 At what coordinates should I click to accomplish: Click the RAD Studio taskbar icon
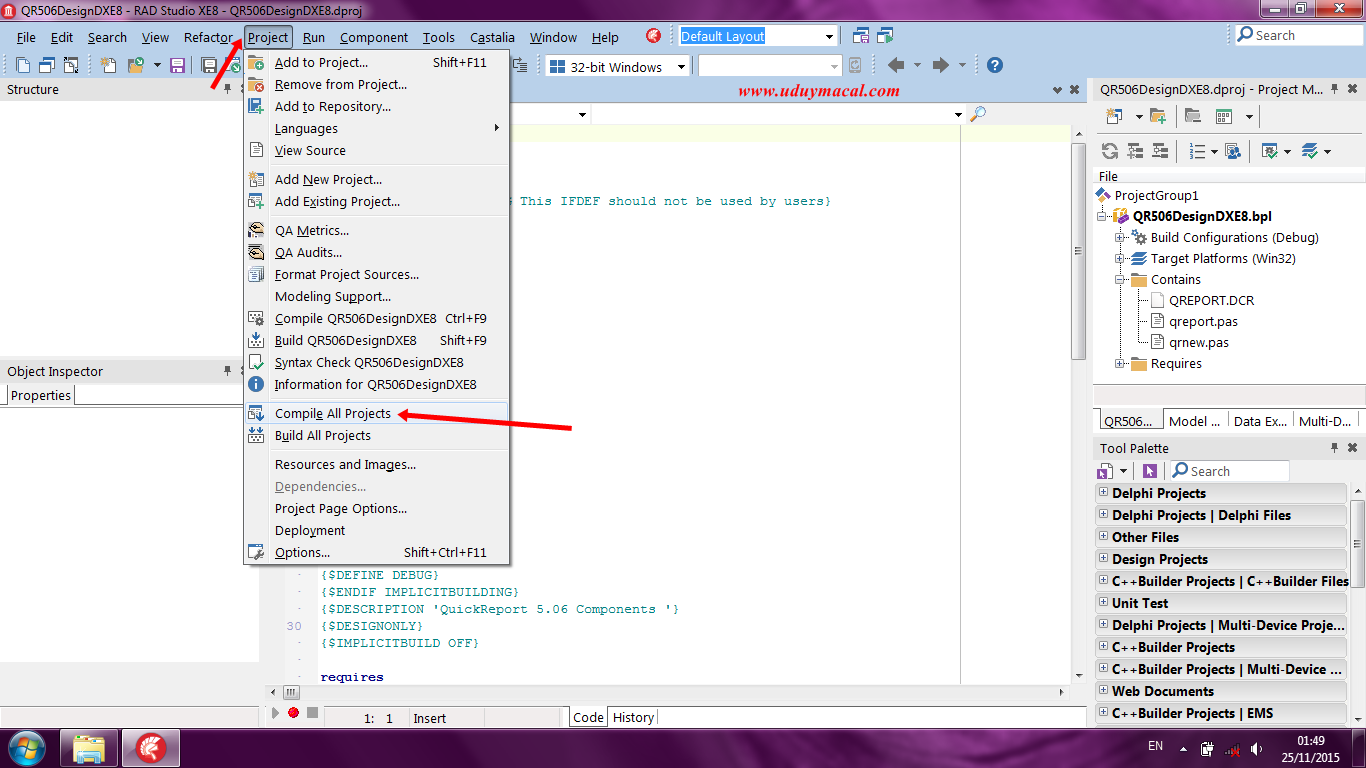tap(151, 747)
